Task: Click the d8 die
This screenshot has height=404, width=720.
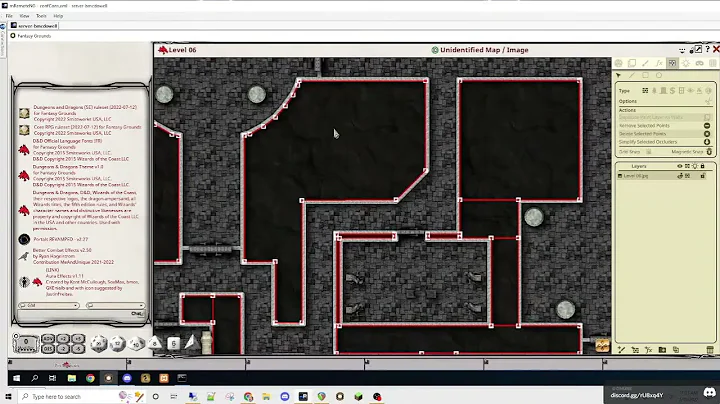Action: (x=155, y=342)
